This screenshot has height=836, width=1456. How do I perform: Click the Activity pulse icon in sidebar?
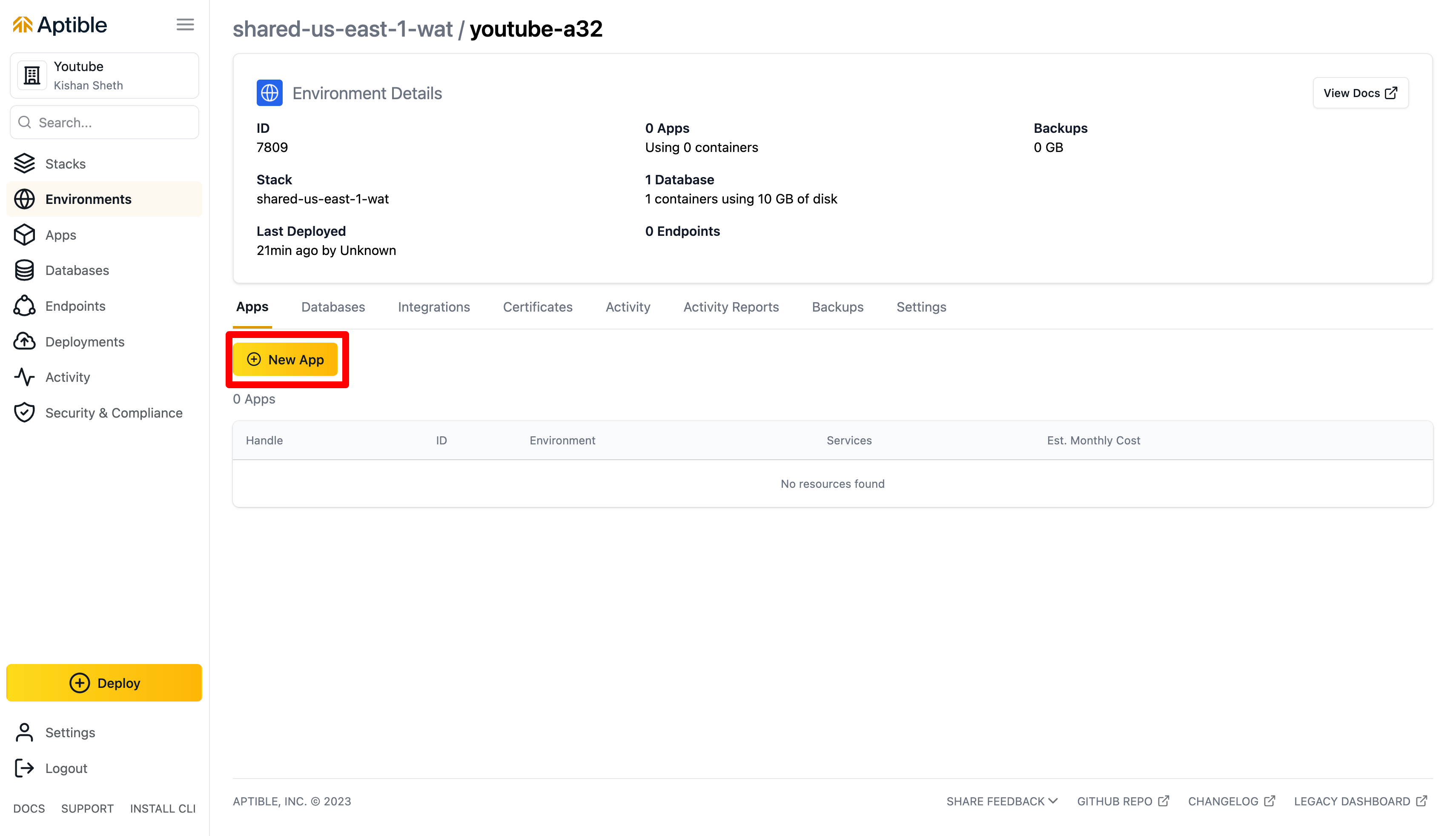point(24,377)
